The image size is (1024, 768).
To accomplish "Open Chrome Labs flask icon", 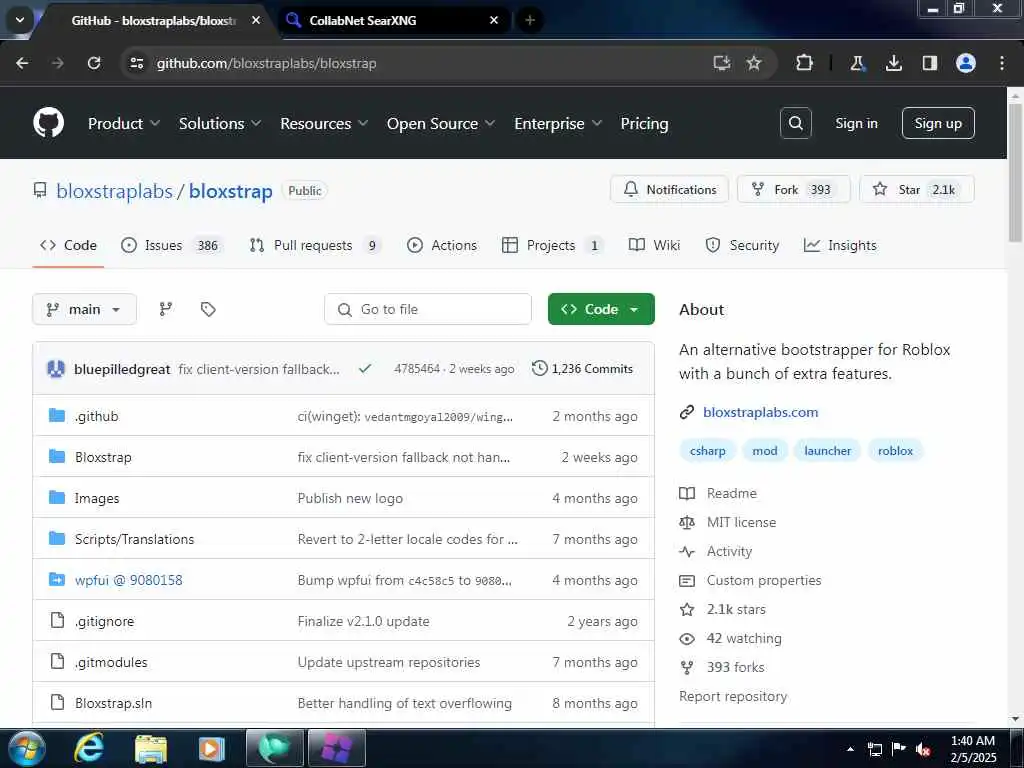I will [857, 63].
